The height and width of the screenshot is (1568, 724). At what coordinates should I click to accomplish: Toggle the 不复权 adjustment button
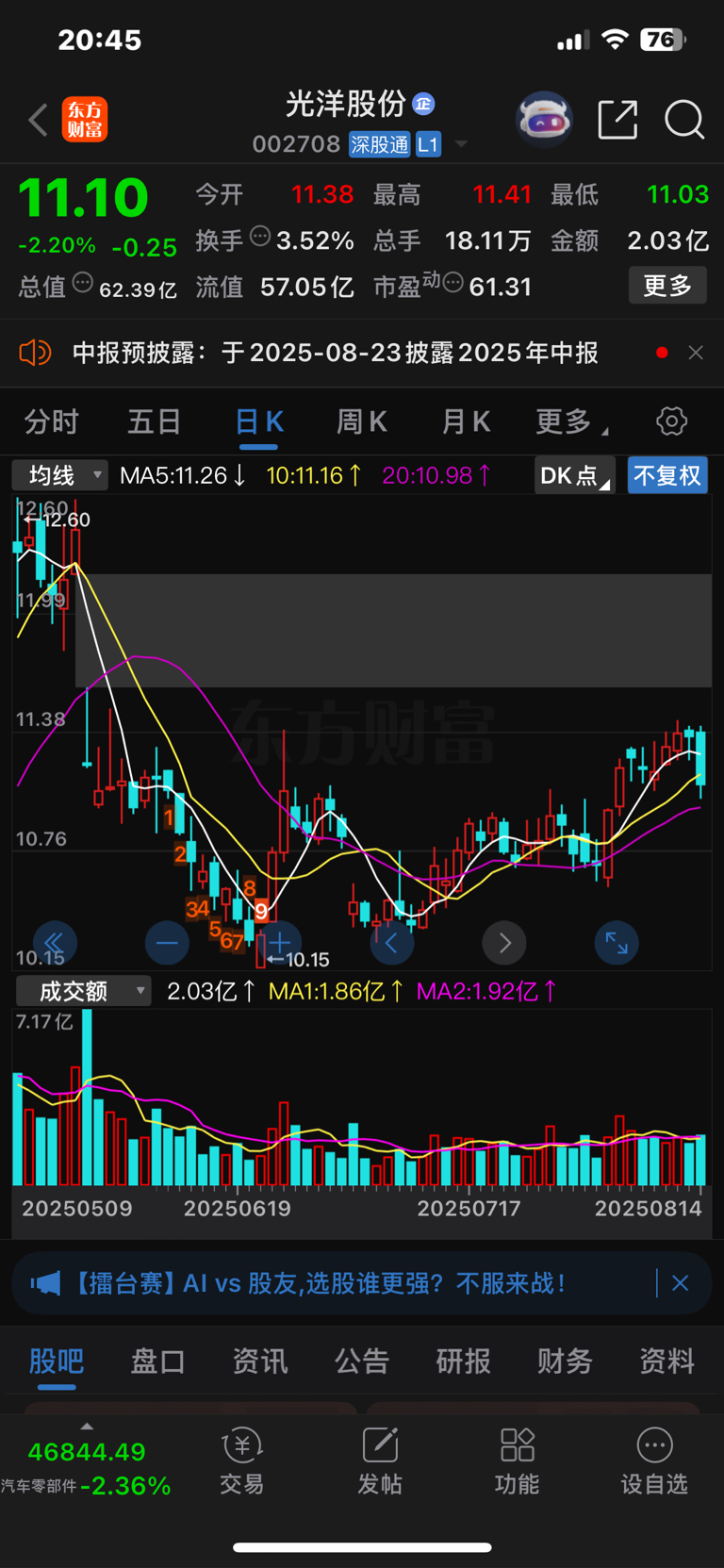(667, 475)
